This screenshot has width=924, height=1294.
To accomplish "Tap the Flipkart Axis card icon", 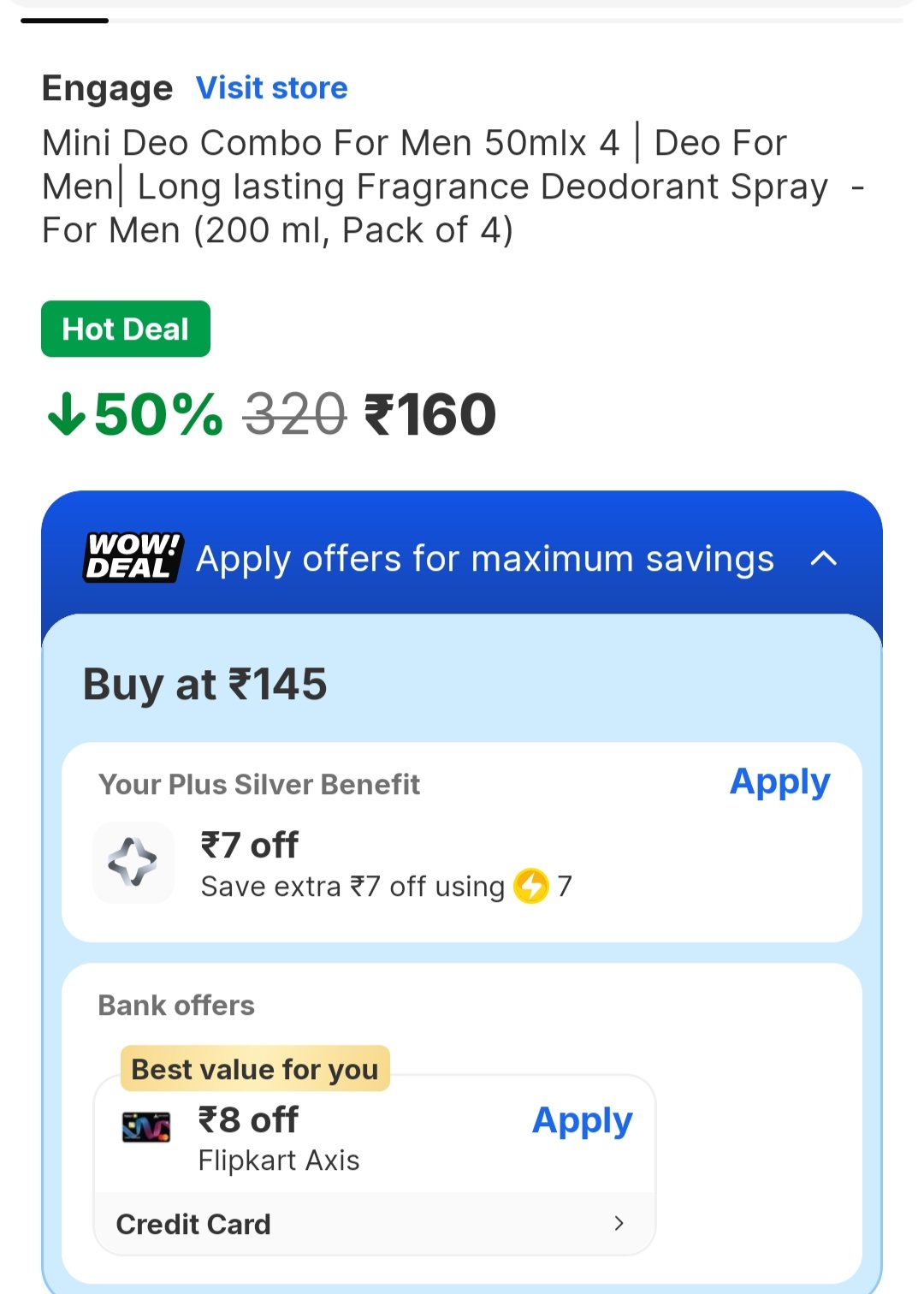I will point(146,1127).
